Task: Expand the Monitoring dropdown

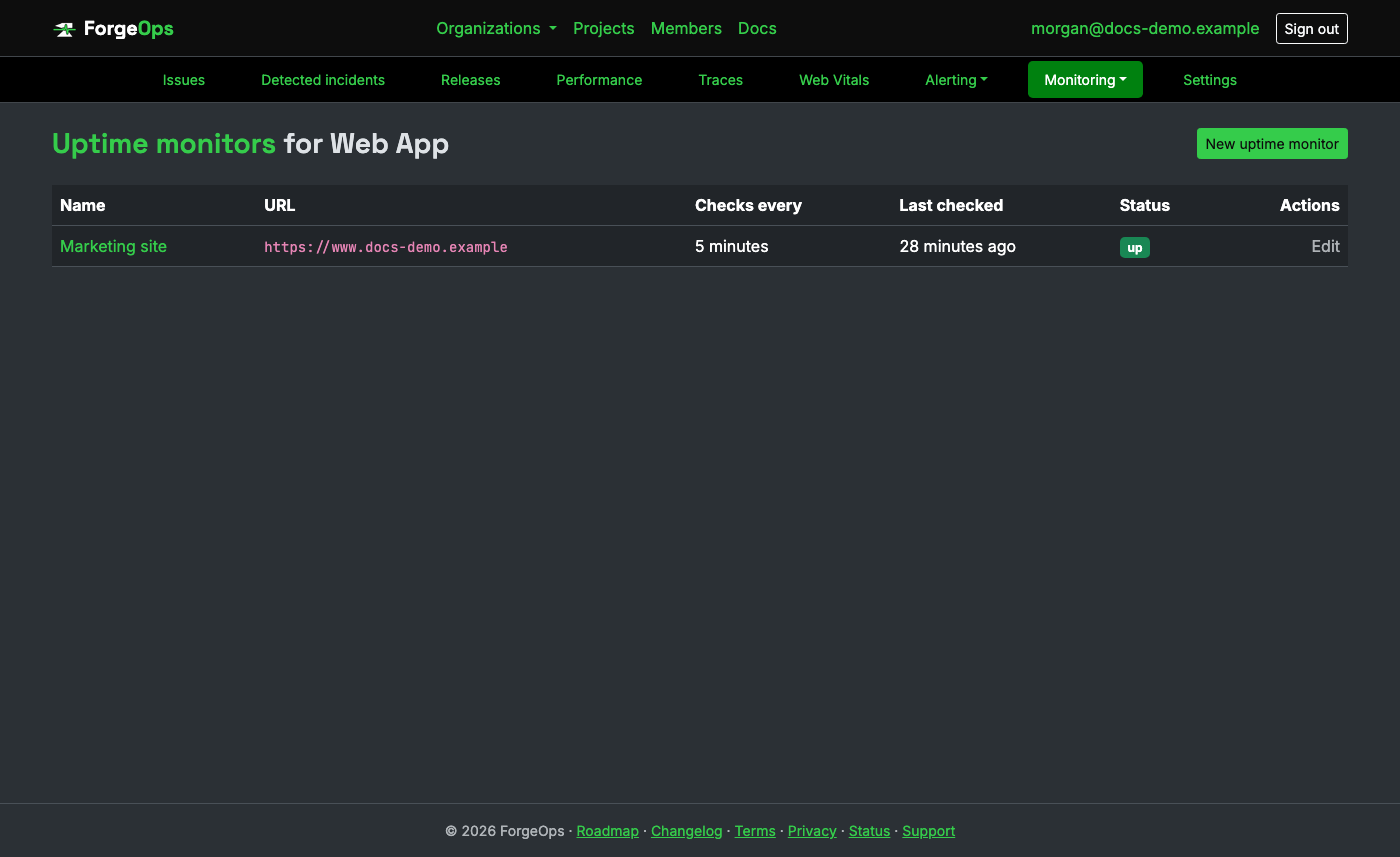Action: 1085,80
